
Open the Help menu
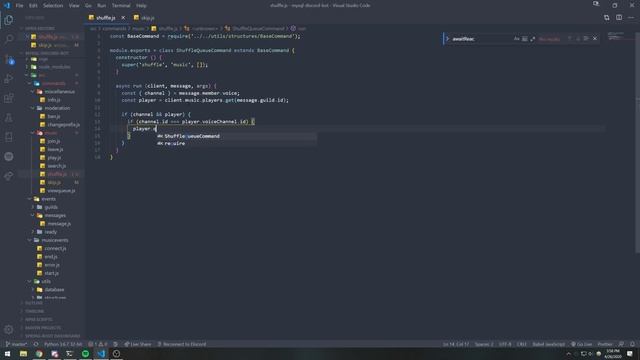141,6
